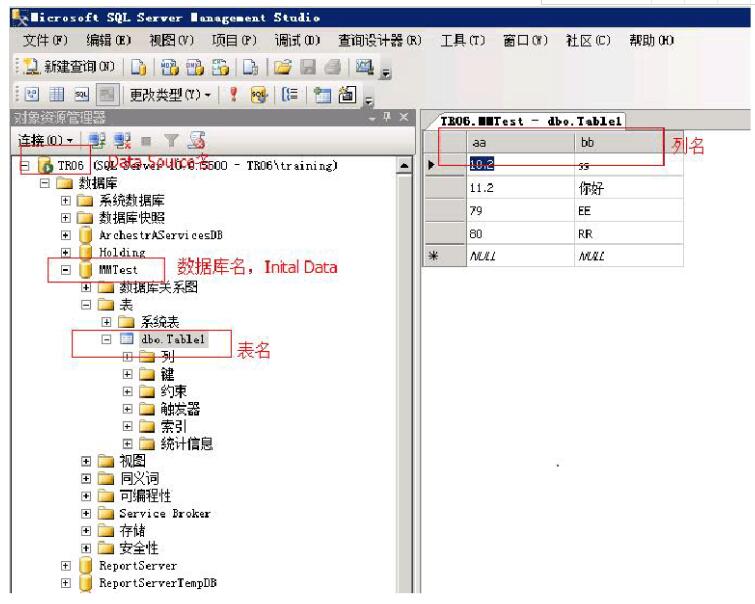Click the red exclamation Execute SQL icon
The width and height of the screenshot is (755, 604).
(234, 94)
